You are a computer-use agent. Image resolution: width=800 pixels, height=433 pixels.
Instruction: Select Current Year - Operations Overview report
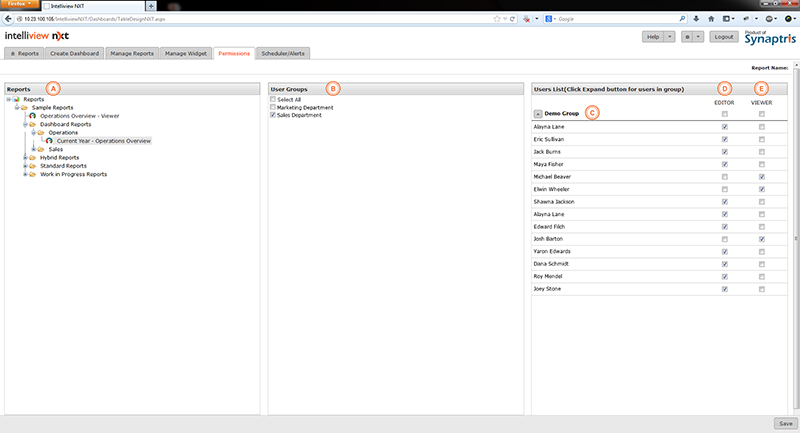[104, 141]
